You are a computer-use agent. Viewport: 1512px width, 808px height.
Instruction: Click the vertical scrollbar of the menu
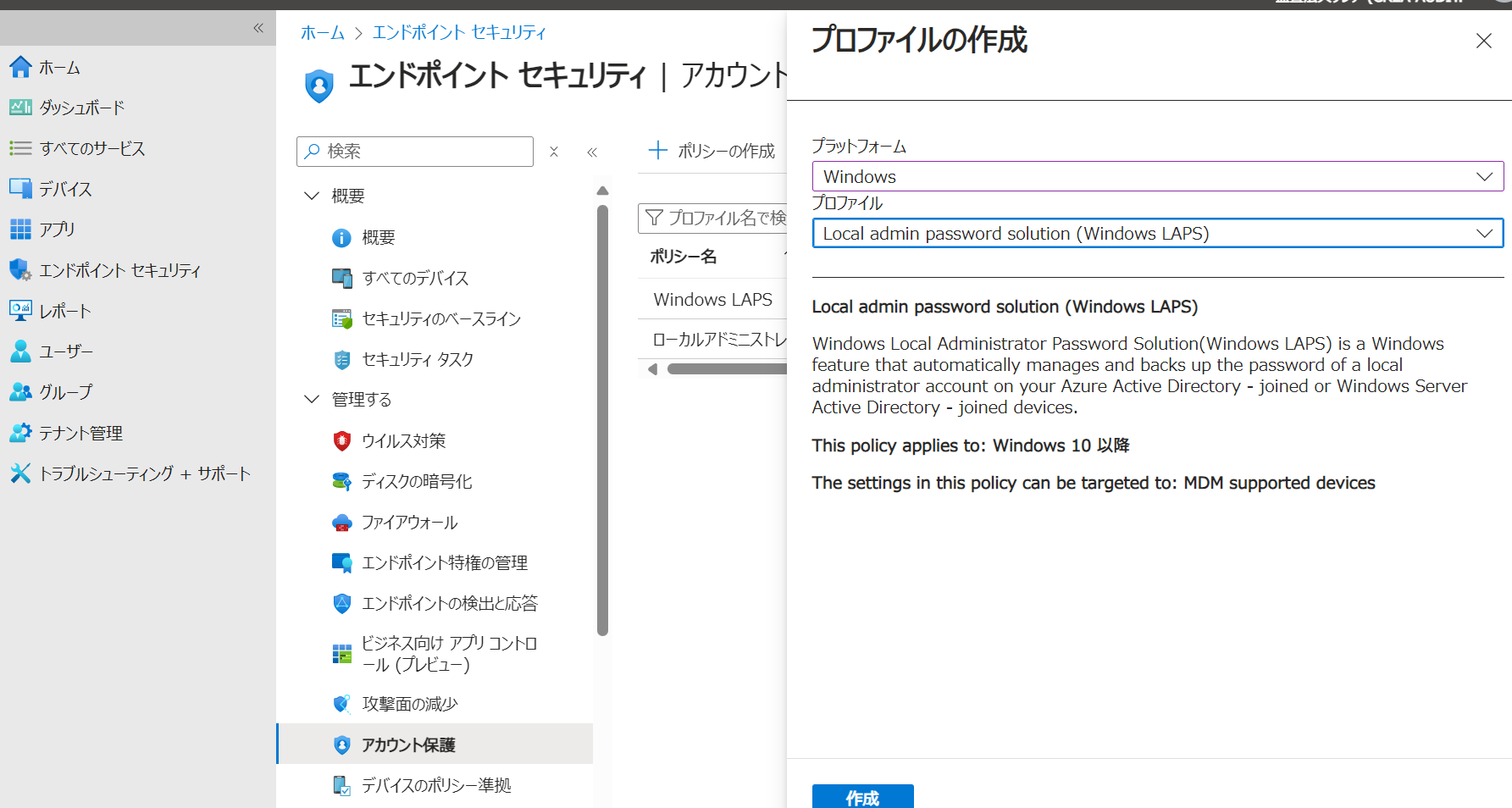[x=603, y=419]
